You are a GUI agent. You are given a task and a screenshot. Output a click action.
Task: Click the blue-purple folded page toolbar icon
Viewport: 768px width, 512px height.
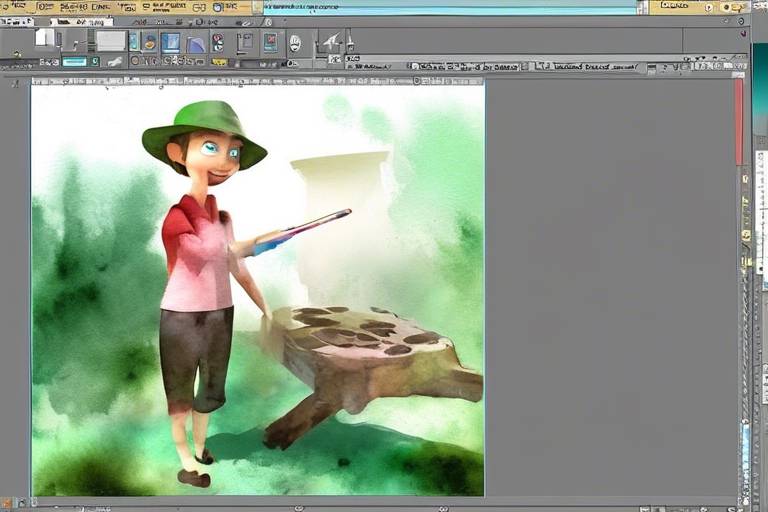pos(195,44)
